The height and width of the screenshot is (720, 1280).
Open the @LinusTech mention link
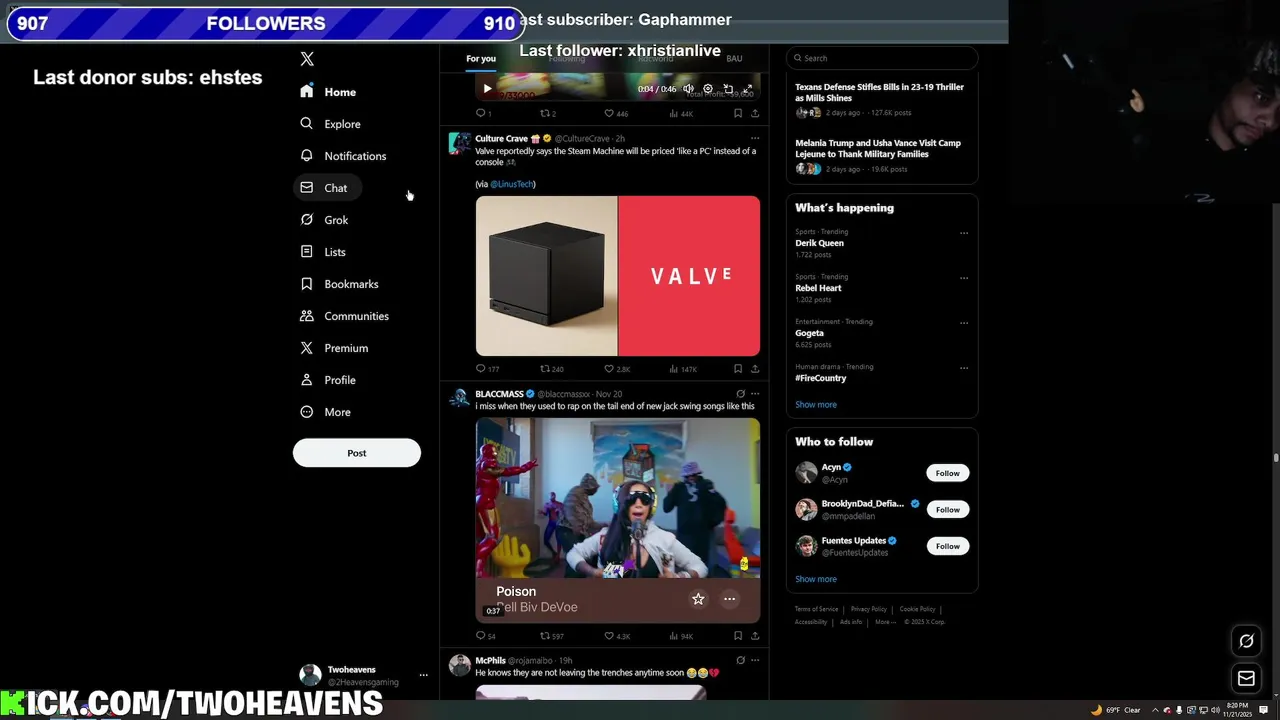point(512,184)
